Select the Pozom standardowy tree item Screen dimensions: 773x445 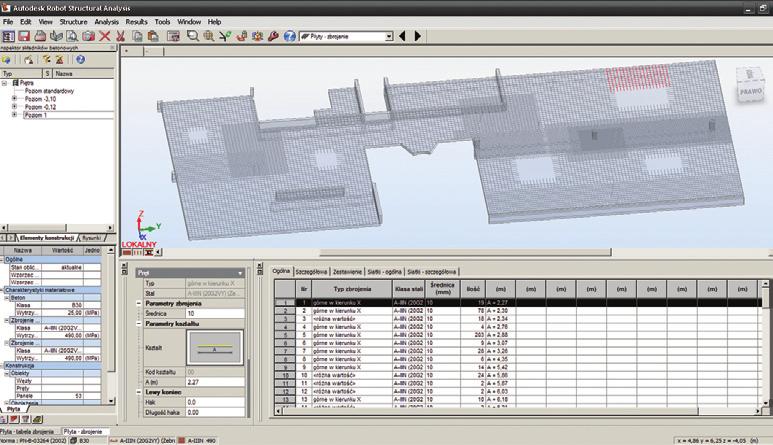pyautogui.click(x=49, y=91)
